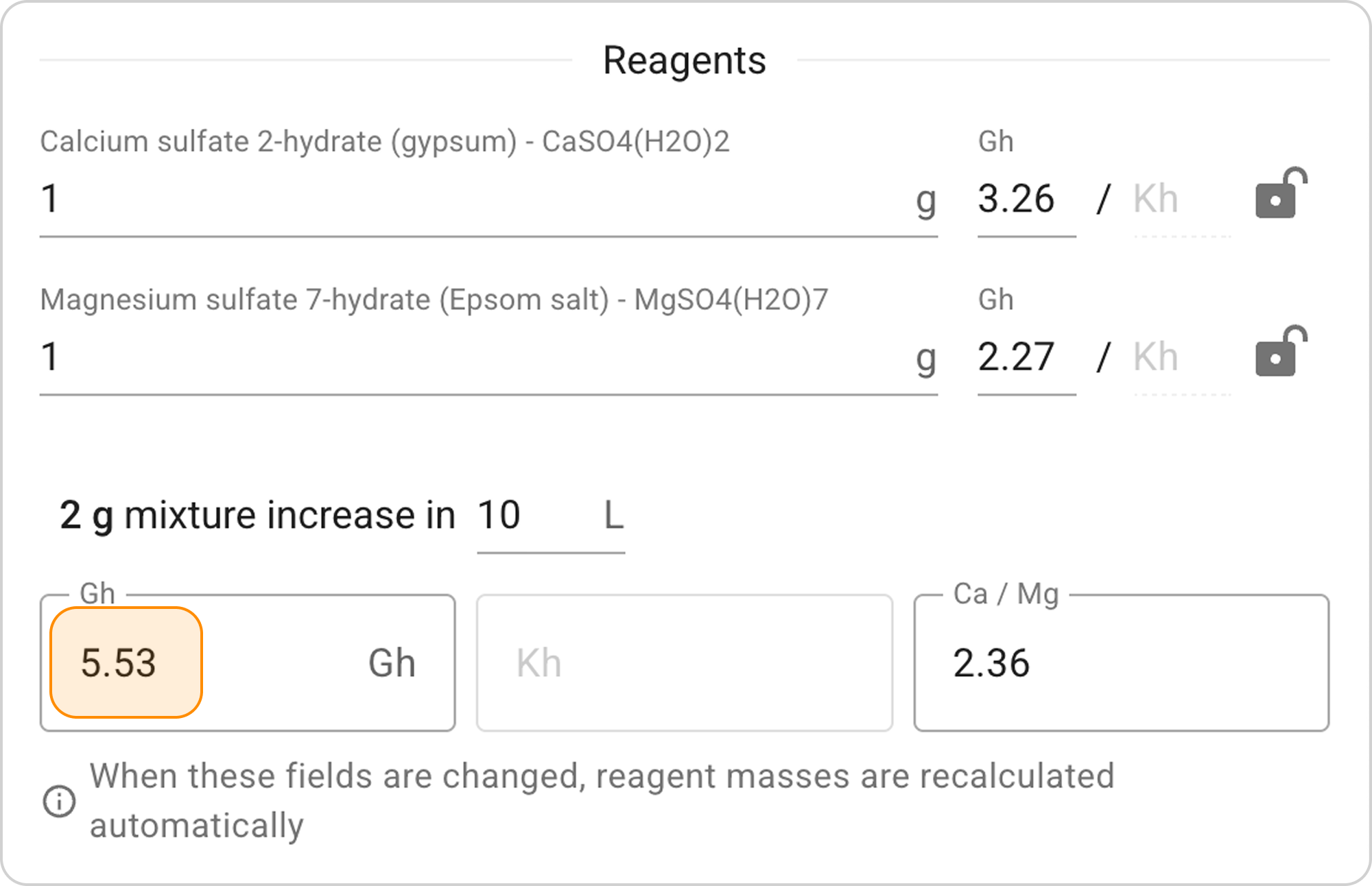1372x886 pixels.
Task: Click the Magnesium sulfate Epsom salt label
Action: pos(434,300)
